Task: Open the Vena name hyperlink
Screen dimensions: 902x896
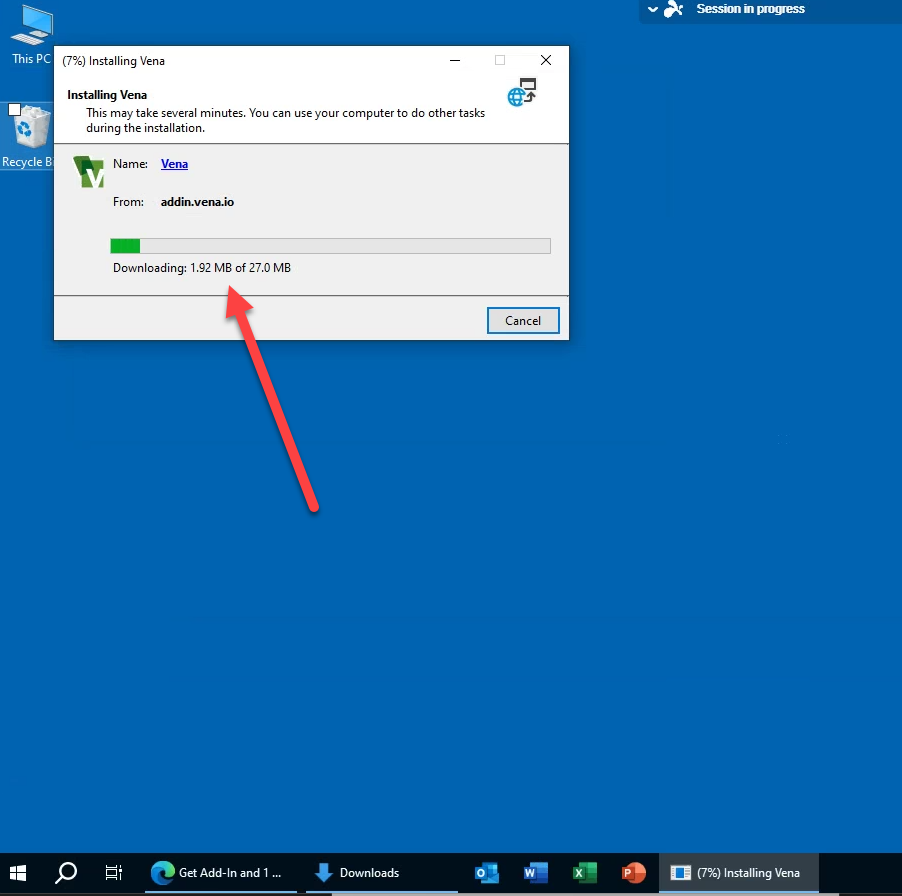Action: coord(174,164)
